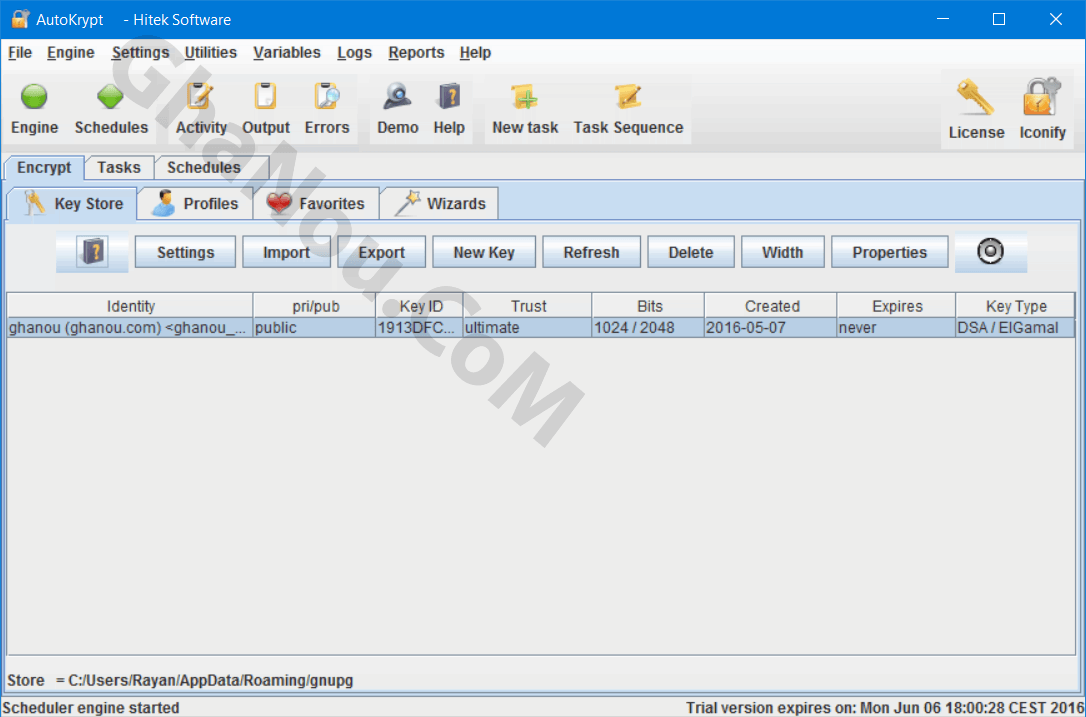
Task: Click the '1024 / 2048' bits cell
Action: pyautogui.click(x=649, y=328)
